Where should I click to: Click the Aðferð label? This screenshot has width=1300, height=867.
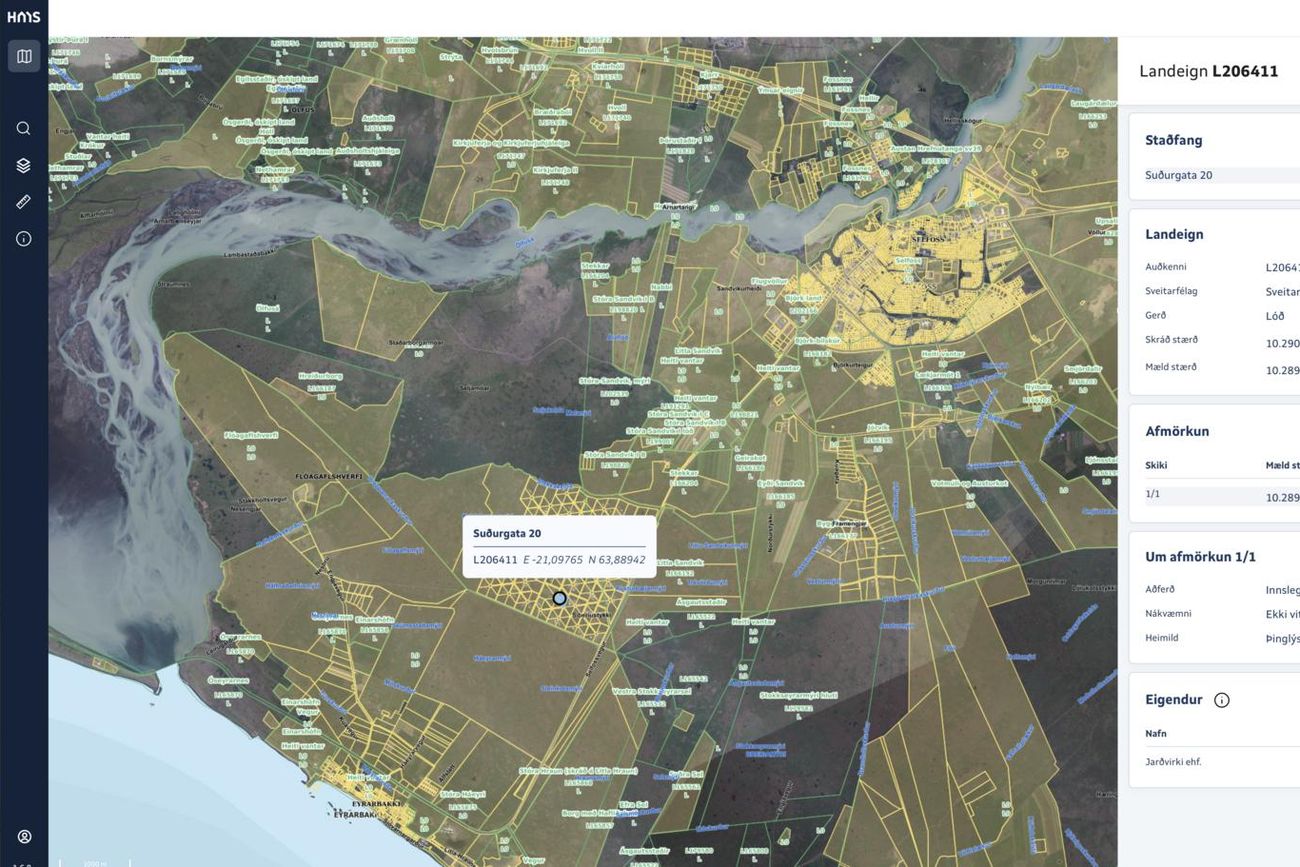click(1160, 589)
